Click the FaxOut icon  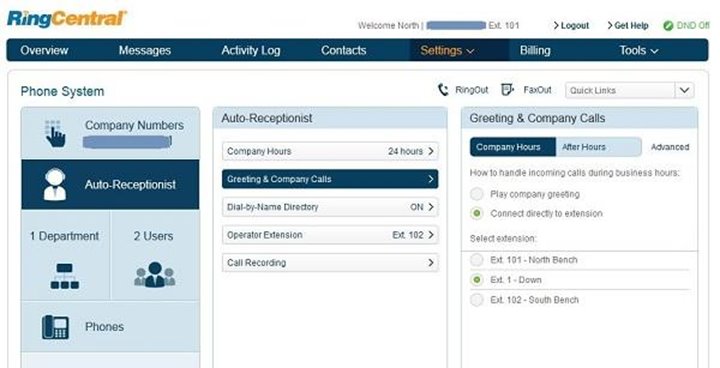tap(507, 90)
